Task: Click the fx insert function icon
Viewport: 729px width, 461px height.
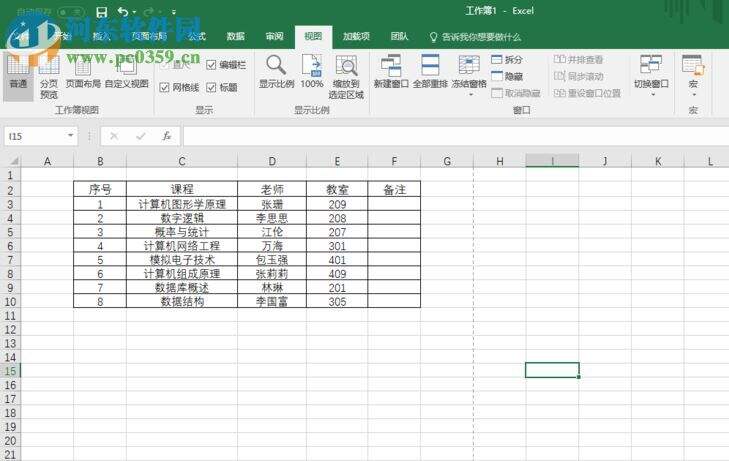Action: [x=166, y=136]
